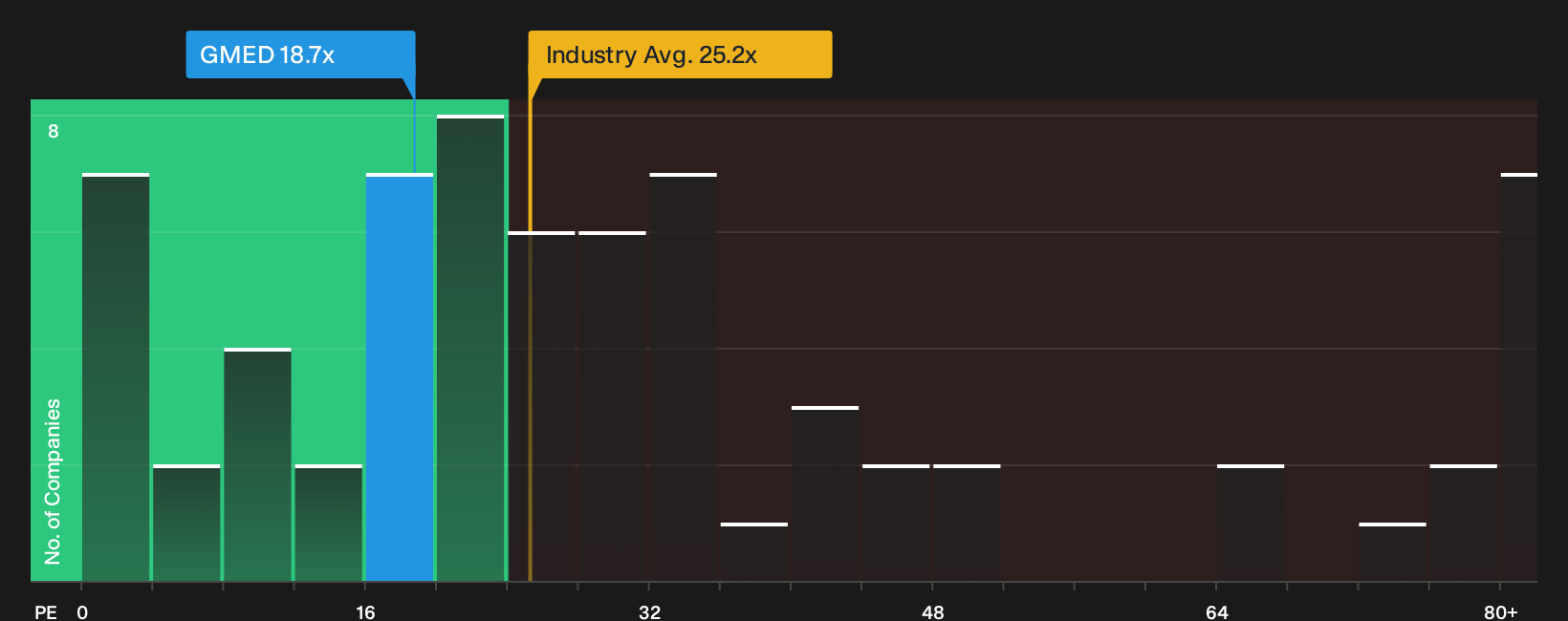Click the 80+ PE bar
The image size is (1568, 621).
coord(1519,377)
